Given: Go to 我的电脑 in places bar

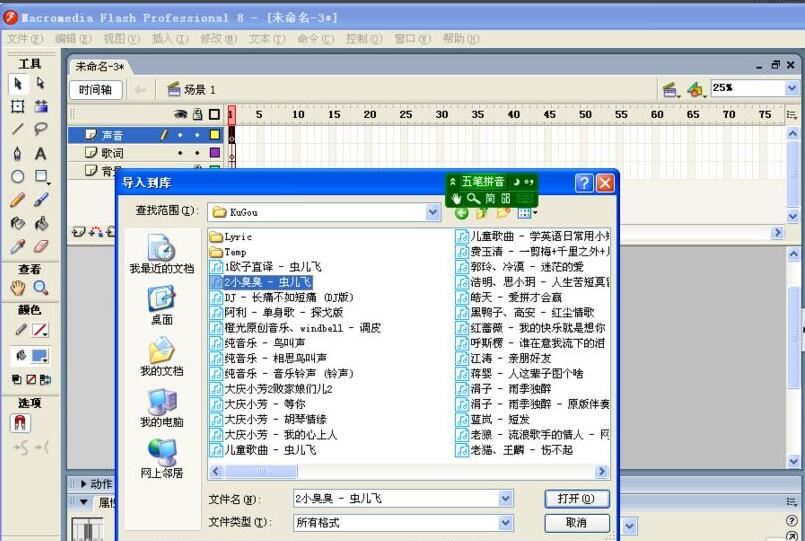Looking at the screenshot, I should 162,409.
